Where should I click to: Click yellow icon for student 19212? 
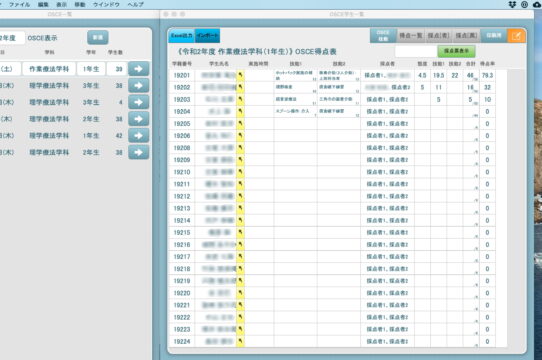(x=240, y=196)
